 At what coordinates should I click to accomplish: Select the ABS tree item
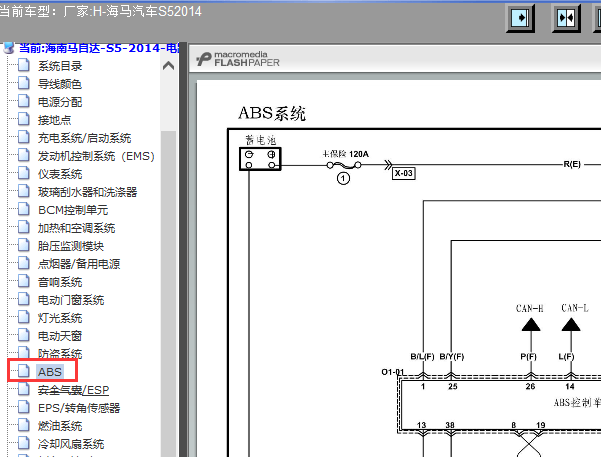[50, 372]
